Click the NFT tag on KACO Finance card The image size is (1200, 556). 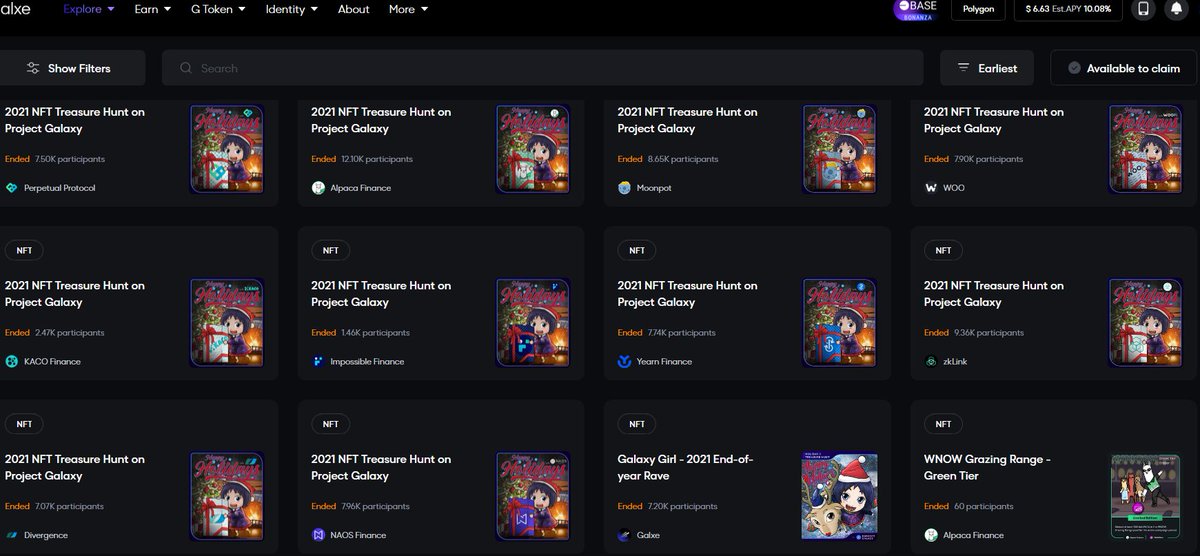pos(24,250)
